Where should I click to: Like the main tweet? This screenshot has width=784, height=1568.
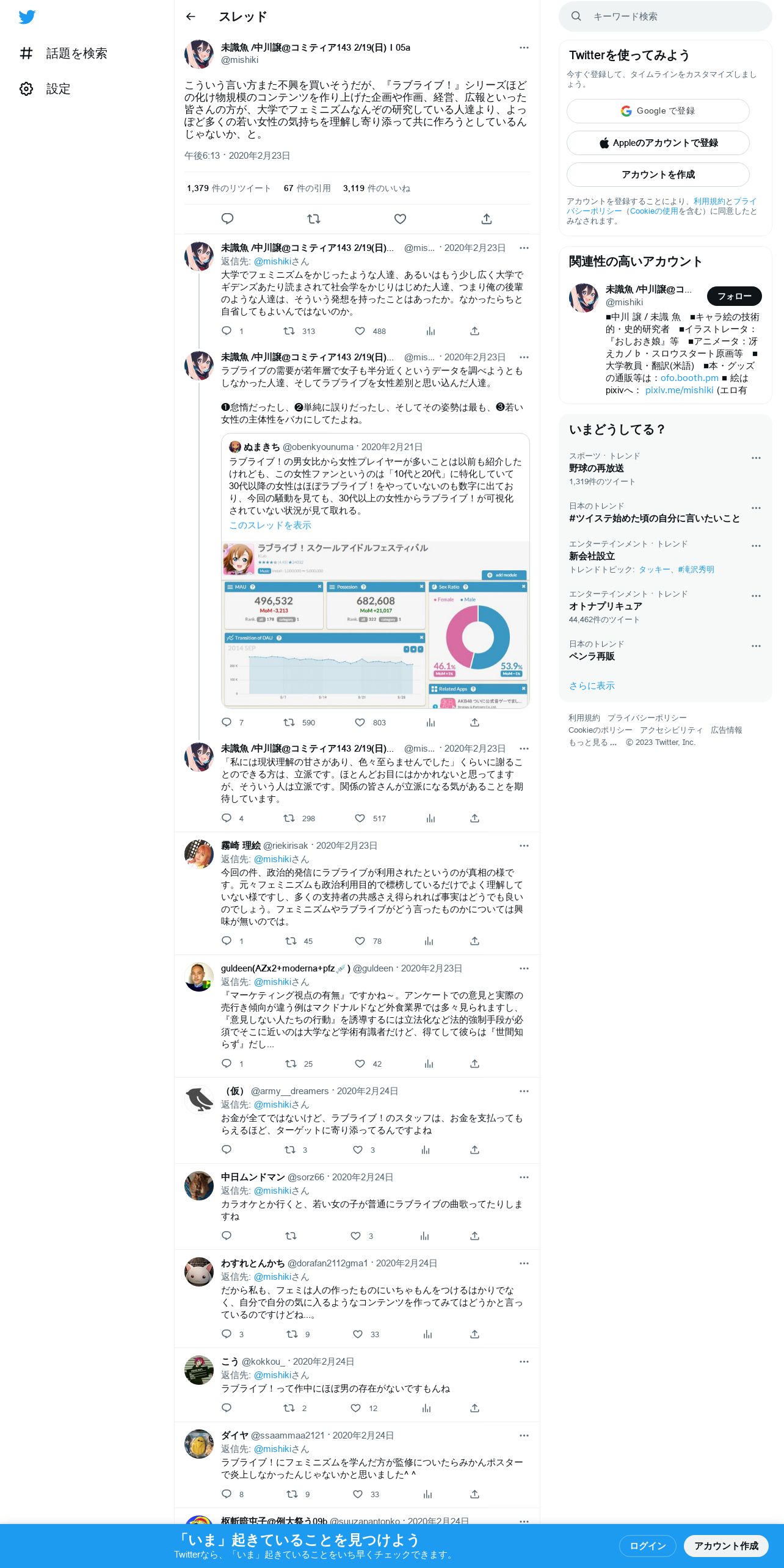pos(400,219)
